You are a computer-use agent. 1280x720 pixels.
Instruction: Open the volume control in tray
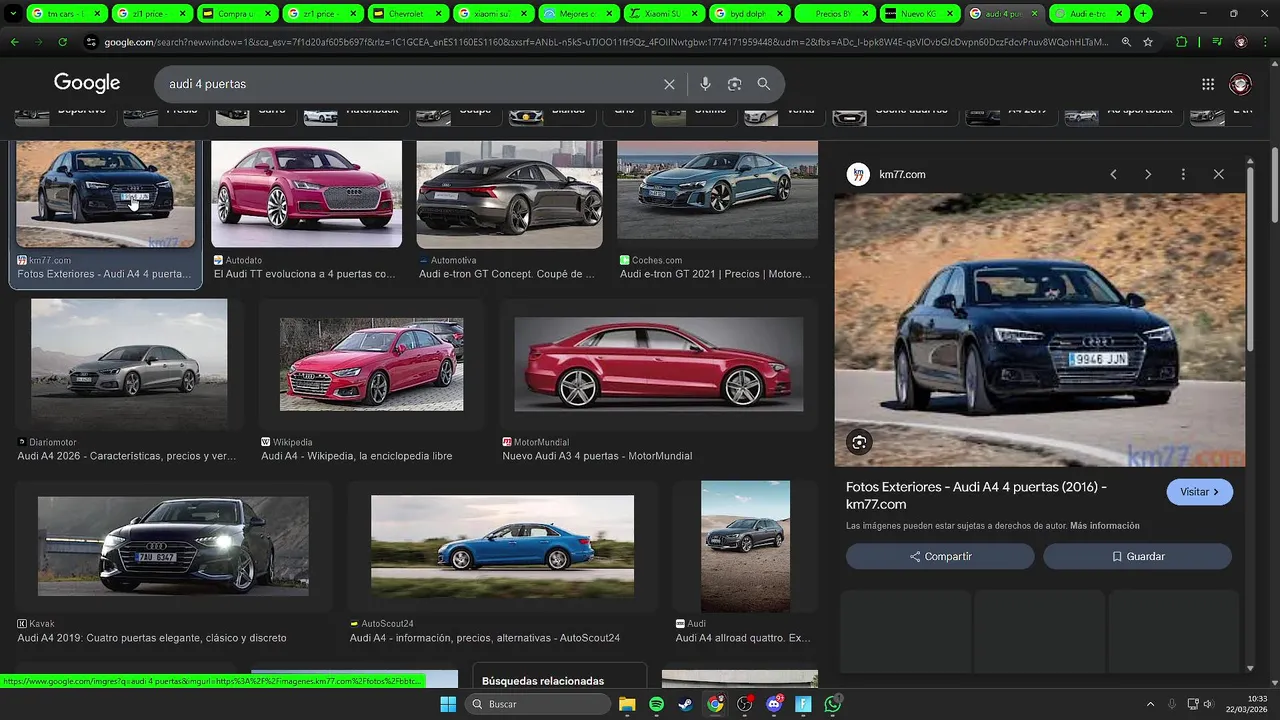point(1207,704)
